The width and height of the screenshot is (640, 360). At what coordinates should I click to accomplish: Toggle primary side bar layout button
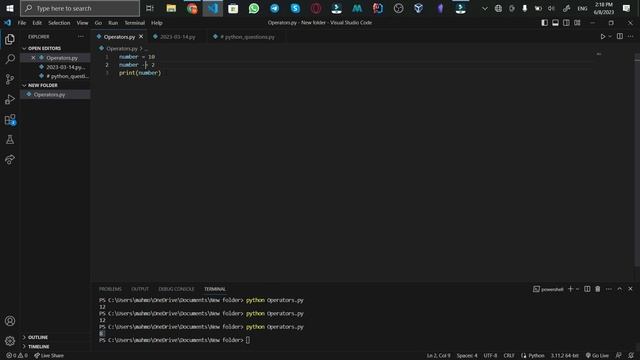[544, 23]
